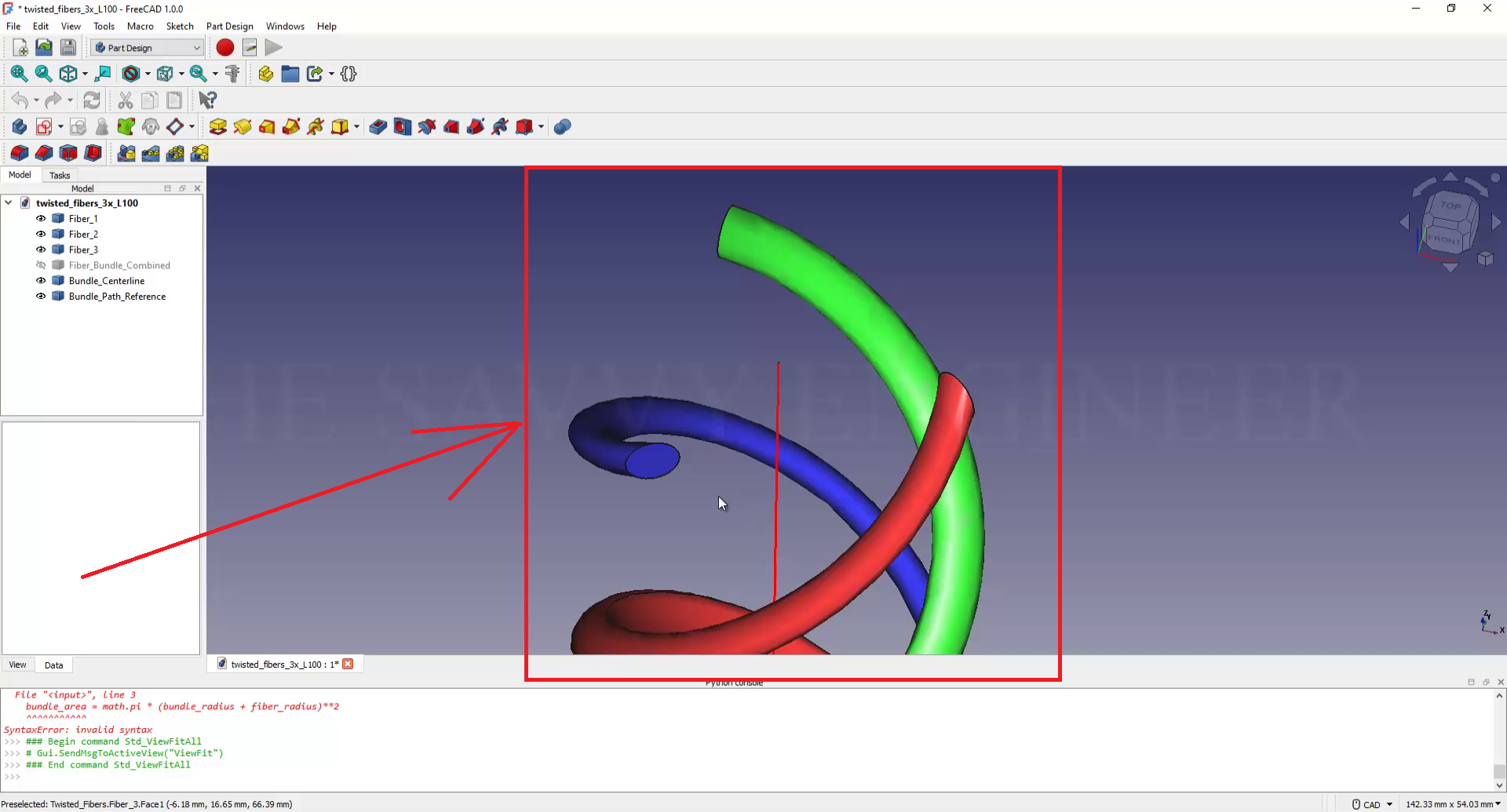The width and height of the screenshot is (1507, 812).
Task: Toggle visibility of Bundle_Centerline
Action: (x=41, y=281)
